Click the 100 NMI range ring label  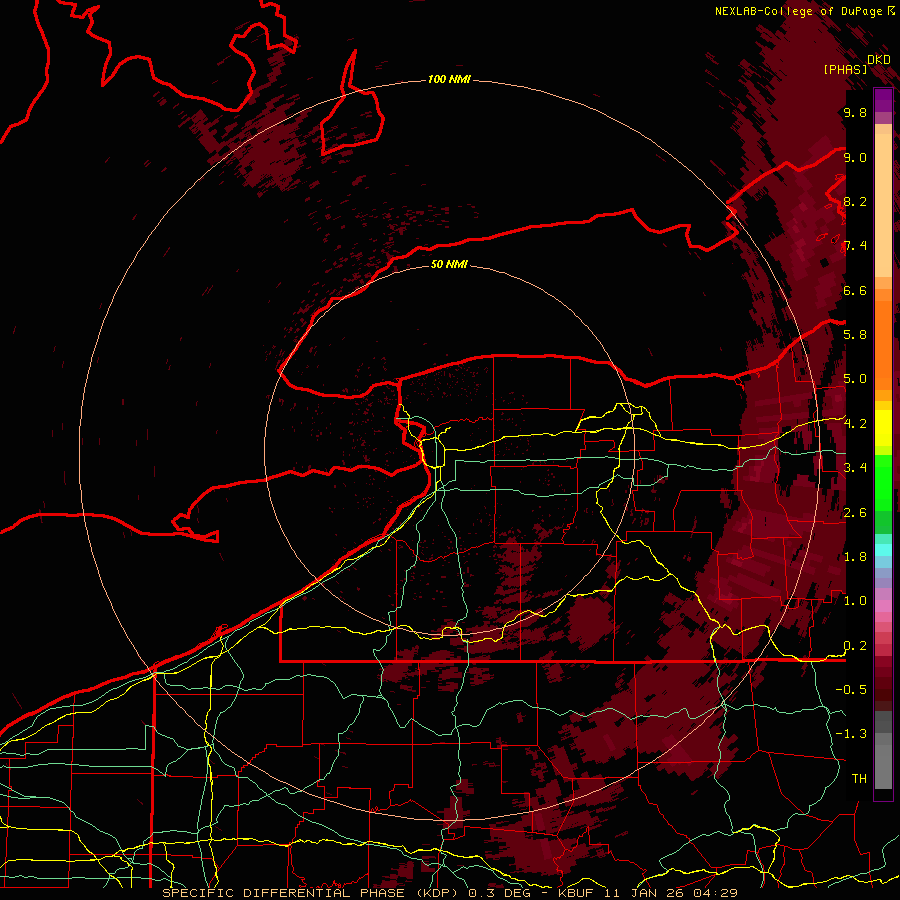(x=449, y=79)
